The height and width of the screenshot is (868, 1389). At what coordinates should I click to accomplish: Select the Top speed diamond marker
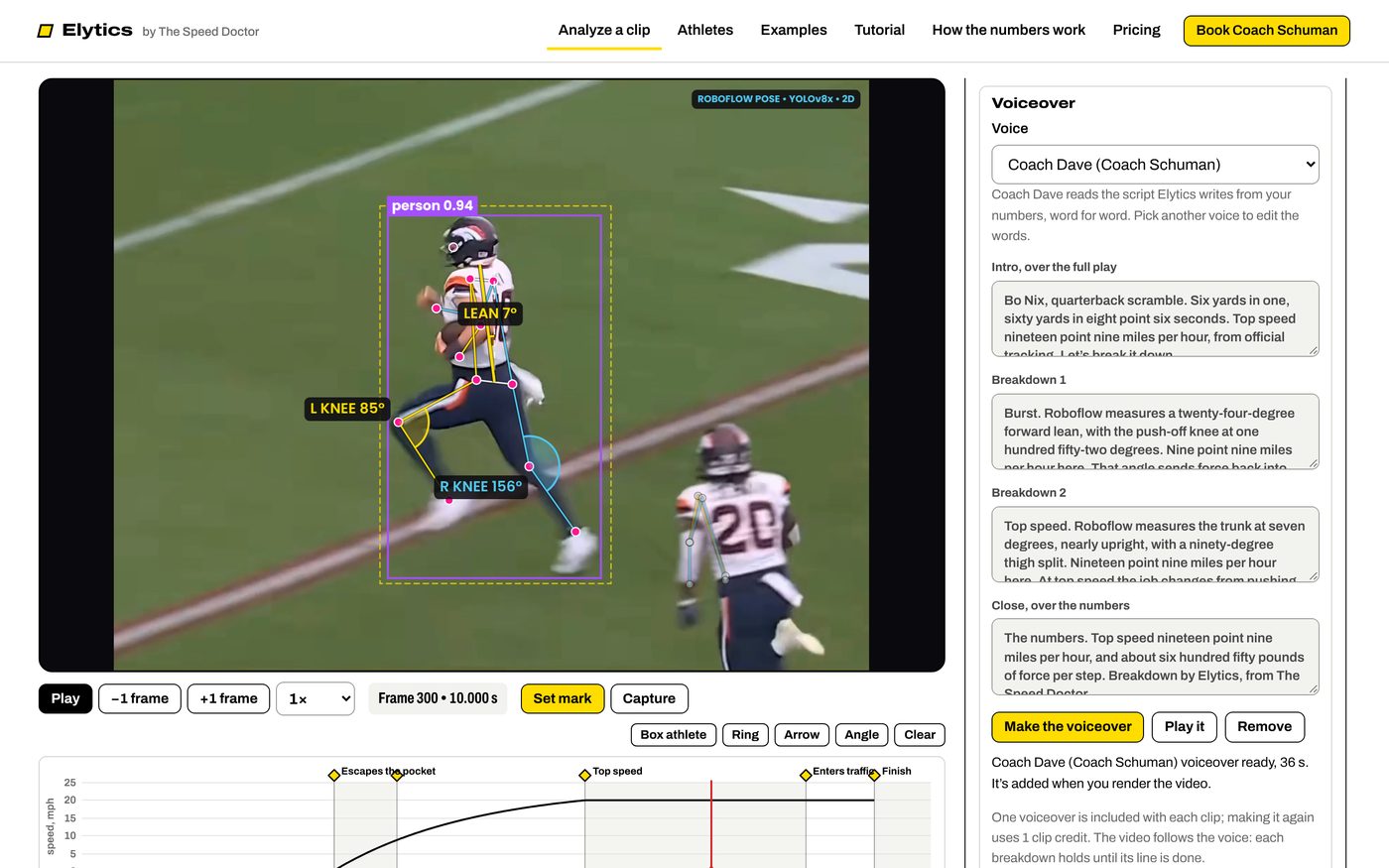(584, 775)
